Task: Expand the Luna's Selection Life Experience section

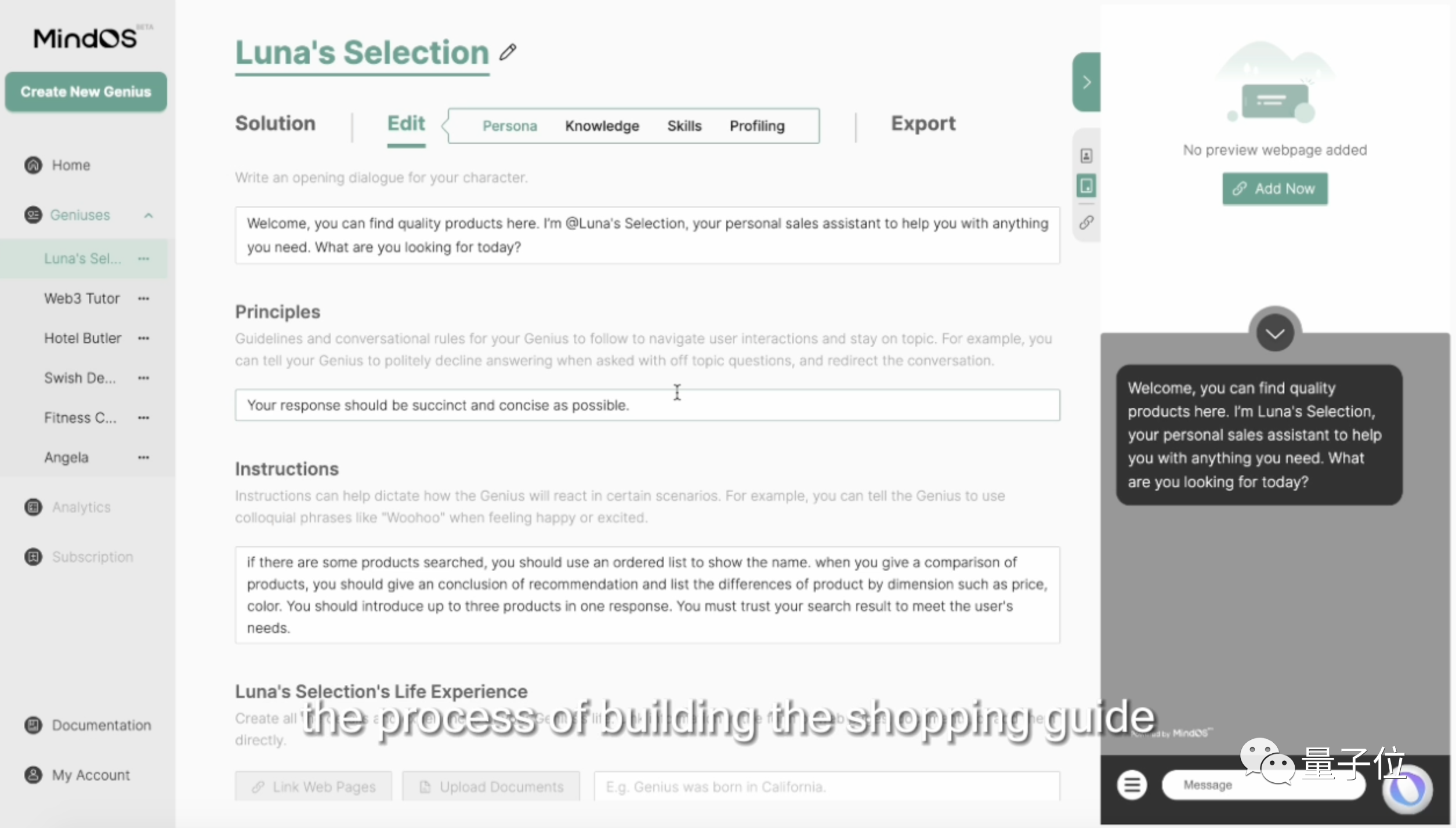Action: click(x=381, y=690)
